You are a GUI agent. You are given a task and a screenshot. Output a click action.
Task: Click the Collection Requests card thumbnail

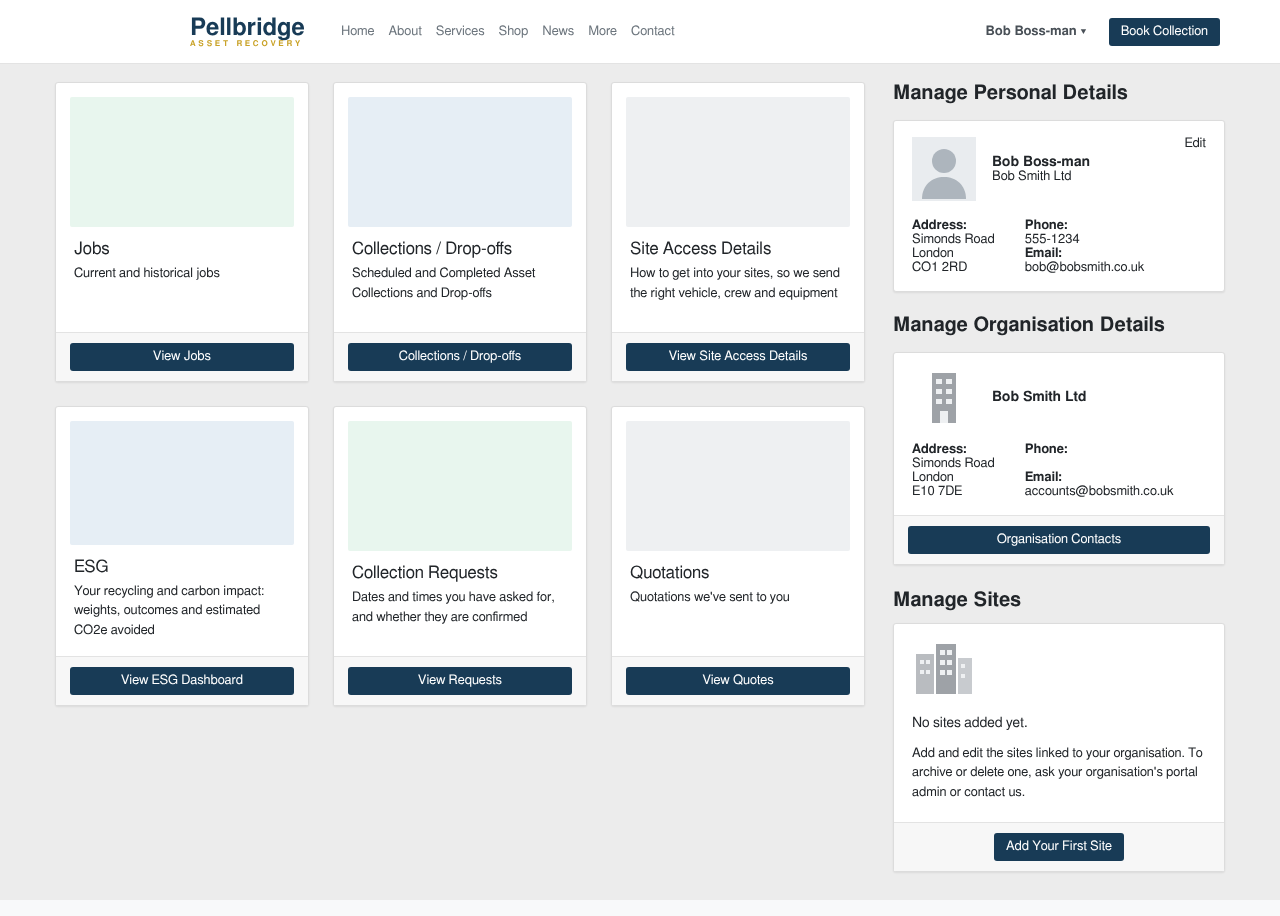[x=460, y=486]
